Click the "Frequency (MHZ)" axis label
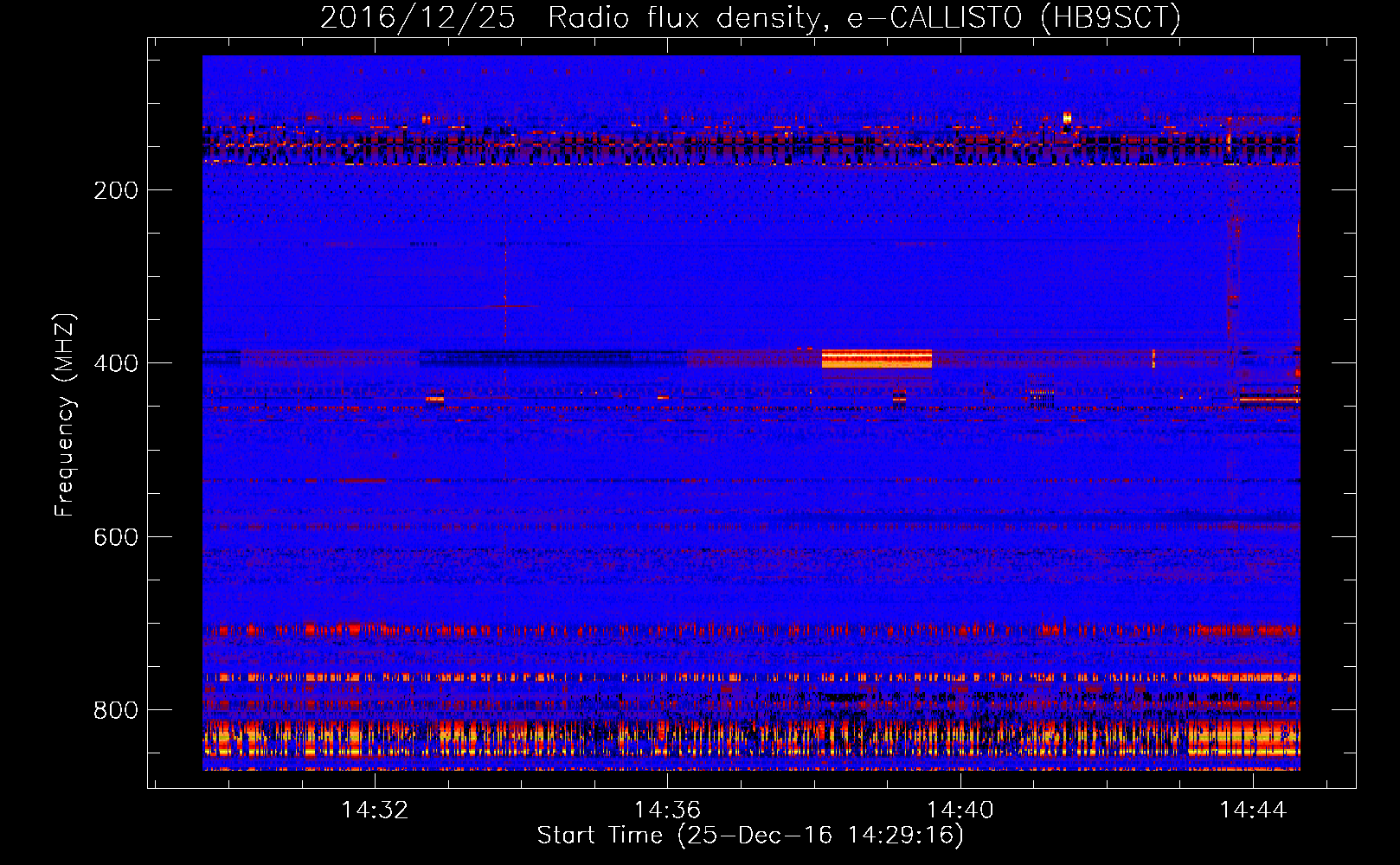 65,414
